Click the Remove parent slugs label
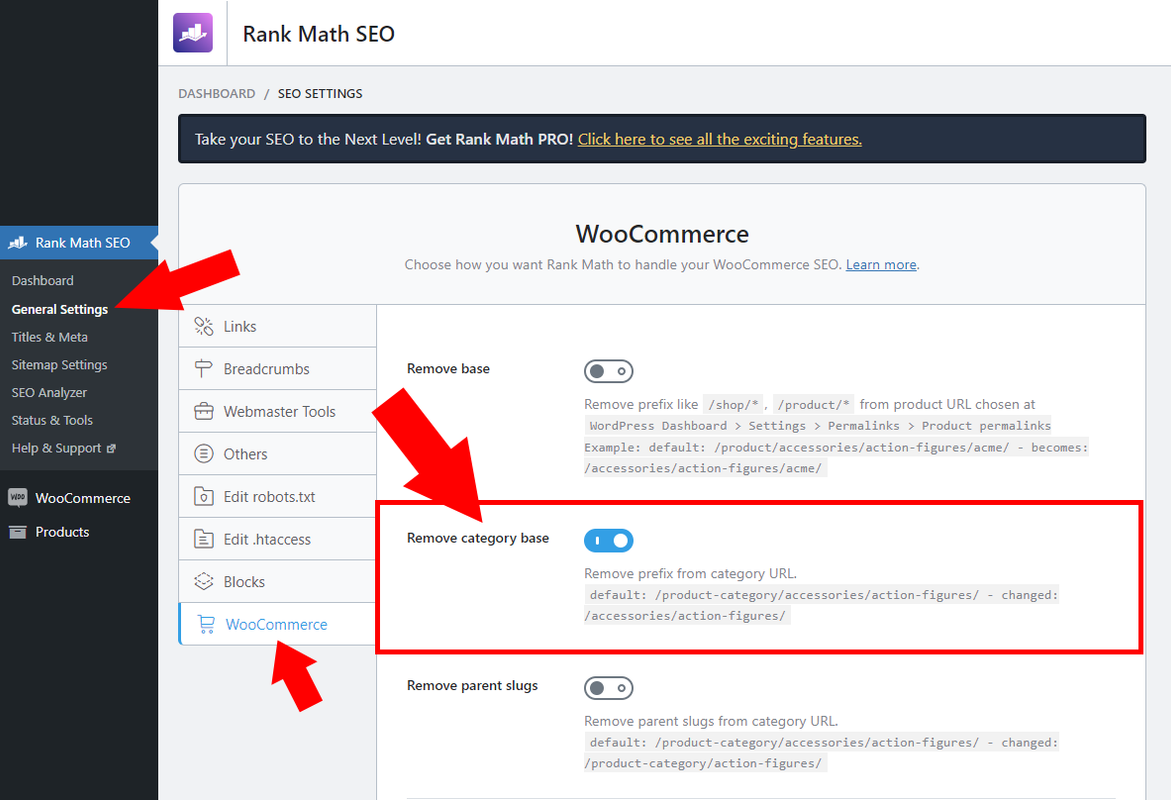 pos(472,686)
